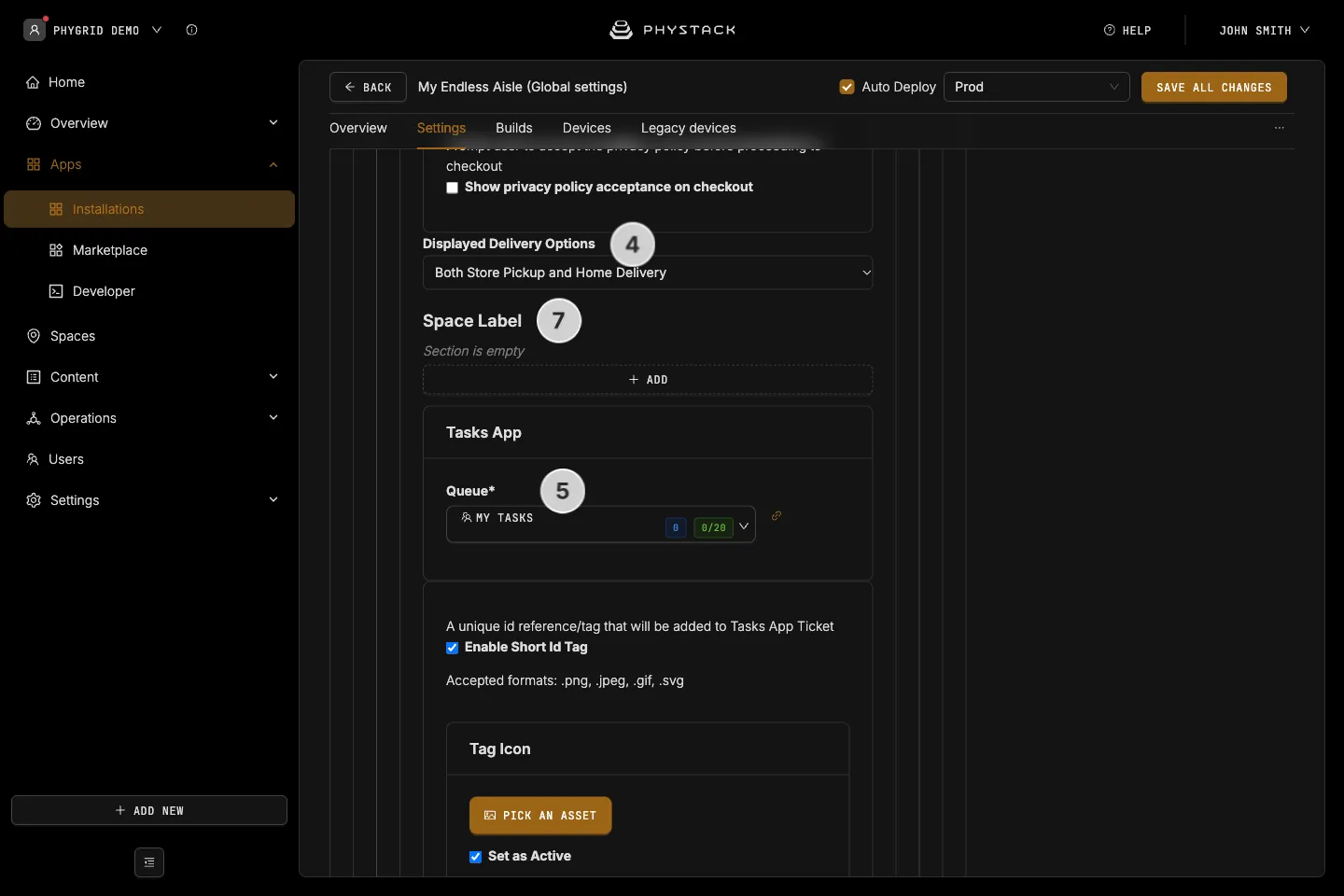The height and width of the screenshot is (896, 1344).
Task: Expand the John Smith user menu
Action: point(1265,30)
